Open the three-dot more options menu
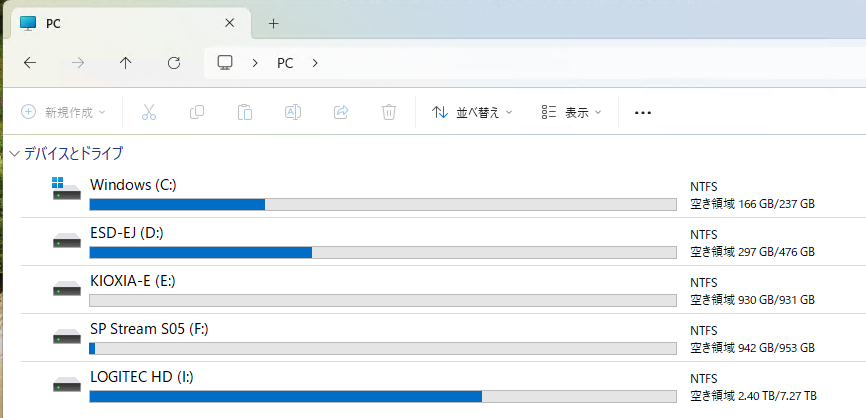The image size is (866, 418). click(643, 112)
